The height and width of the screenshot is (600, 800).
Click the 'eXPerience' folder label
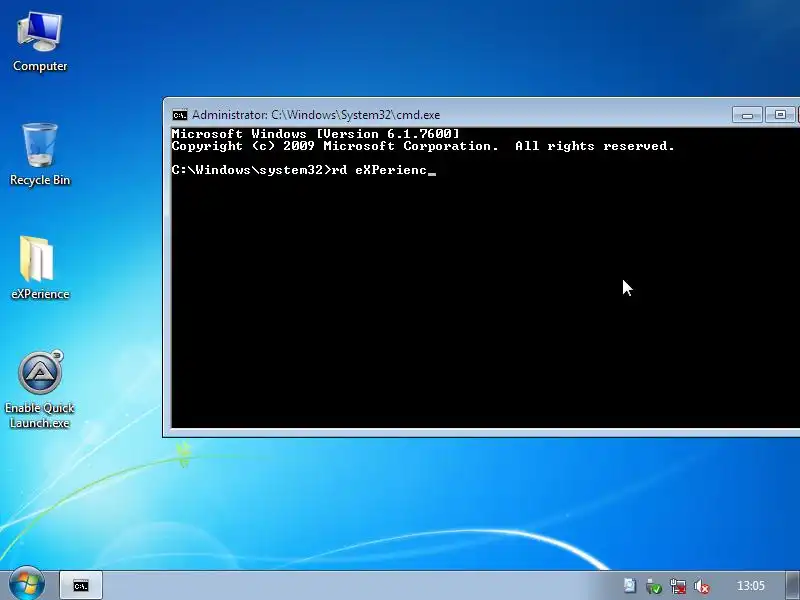[x=40, y=294]
